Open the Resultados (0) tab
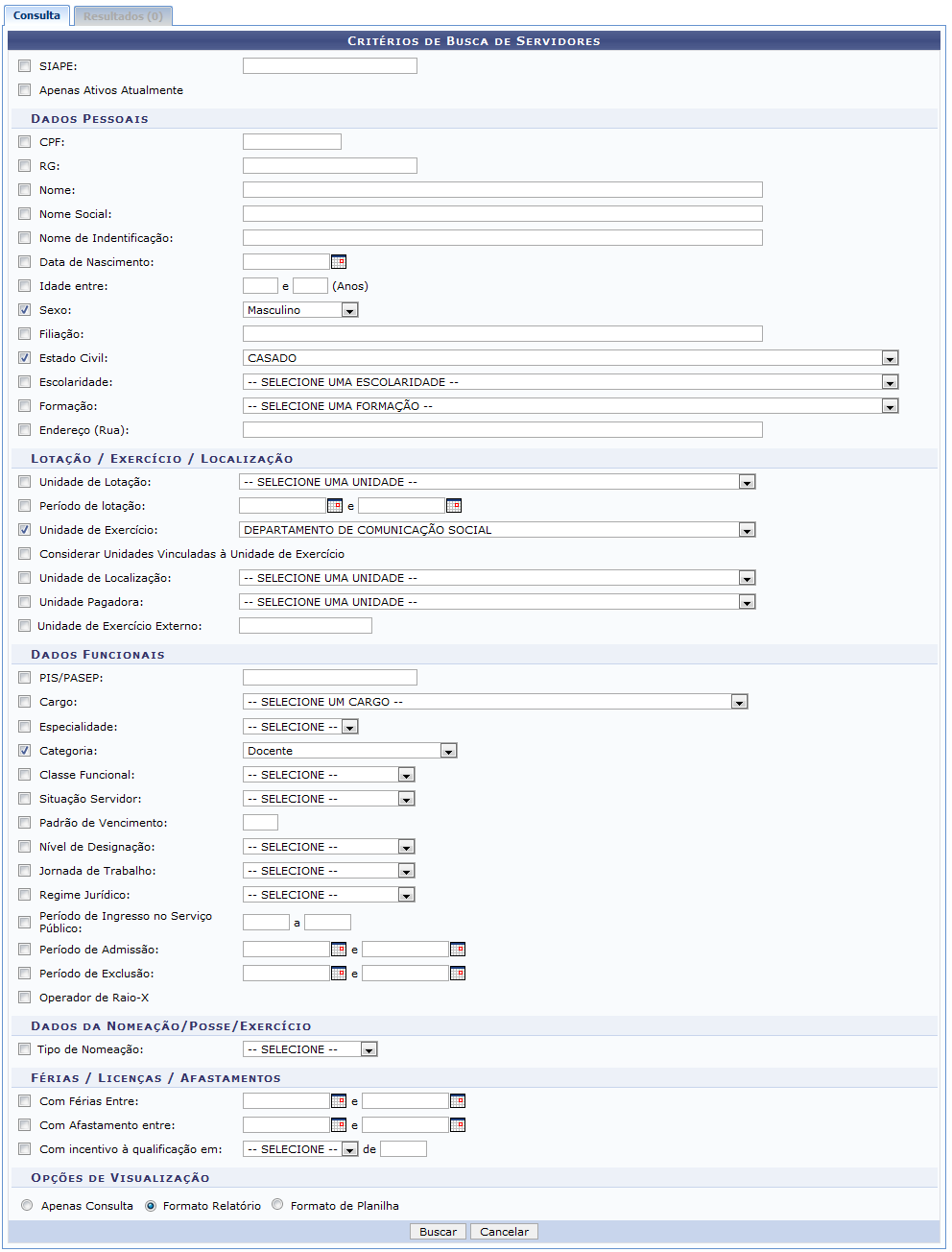Viewport: 952px width, 1252px height. [x=123, y=16]
